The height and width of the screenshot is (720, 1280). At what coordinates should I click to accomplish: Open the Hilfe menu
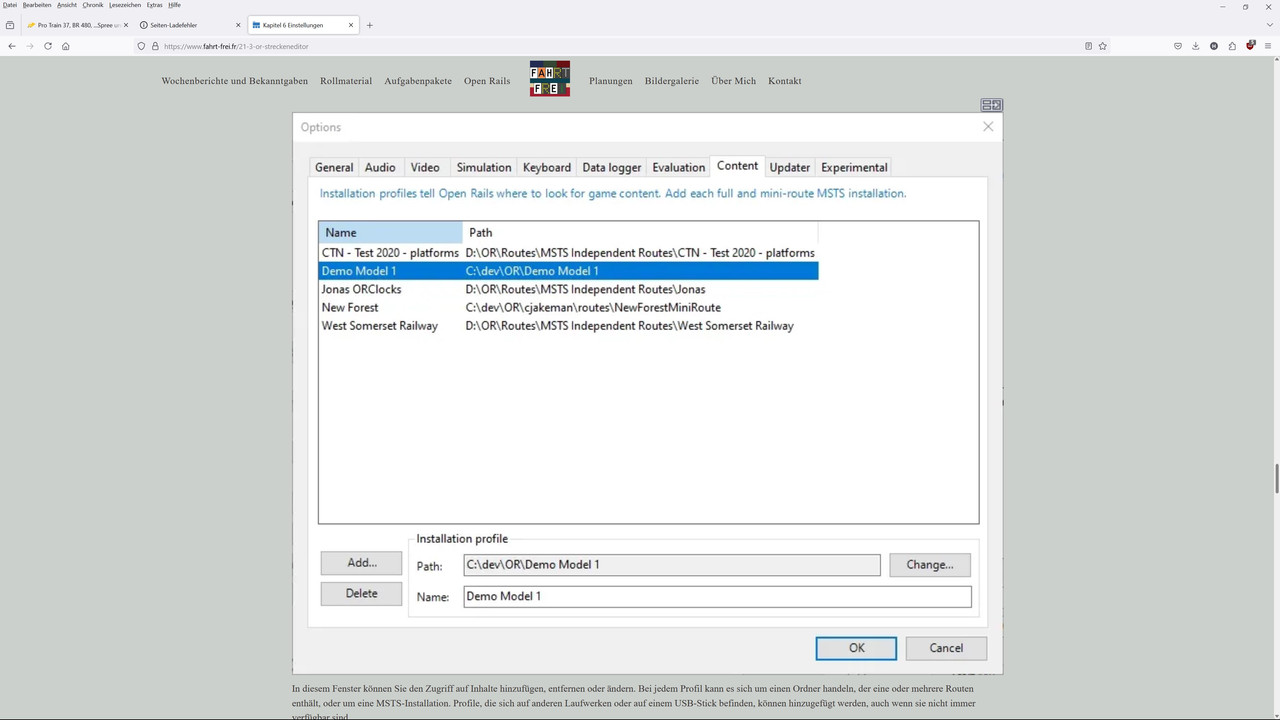click(x=174, y=5)
